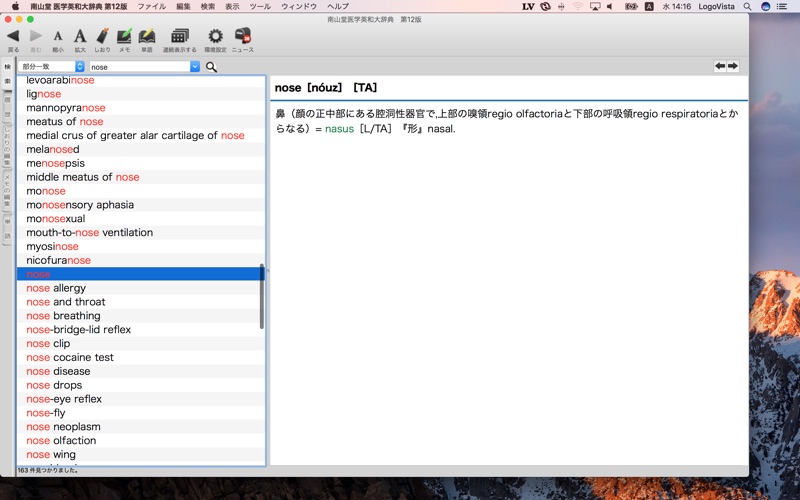Click the battery icon in menu bar

(631, 7)
